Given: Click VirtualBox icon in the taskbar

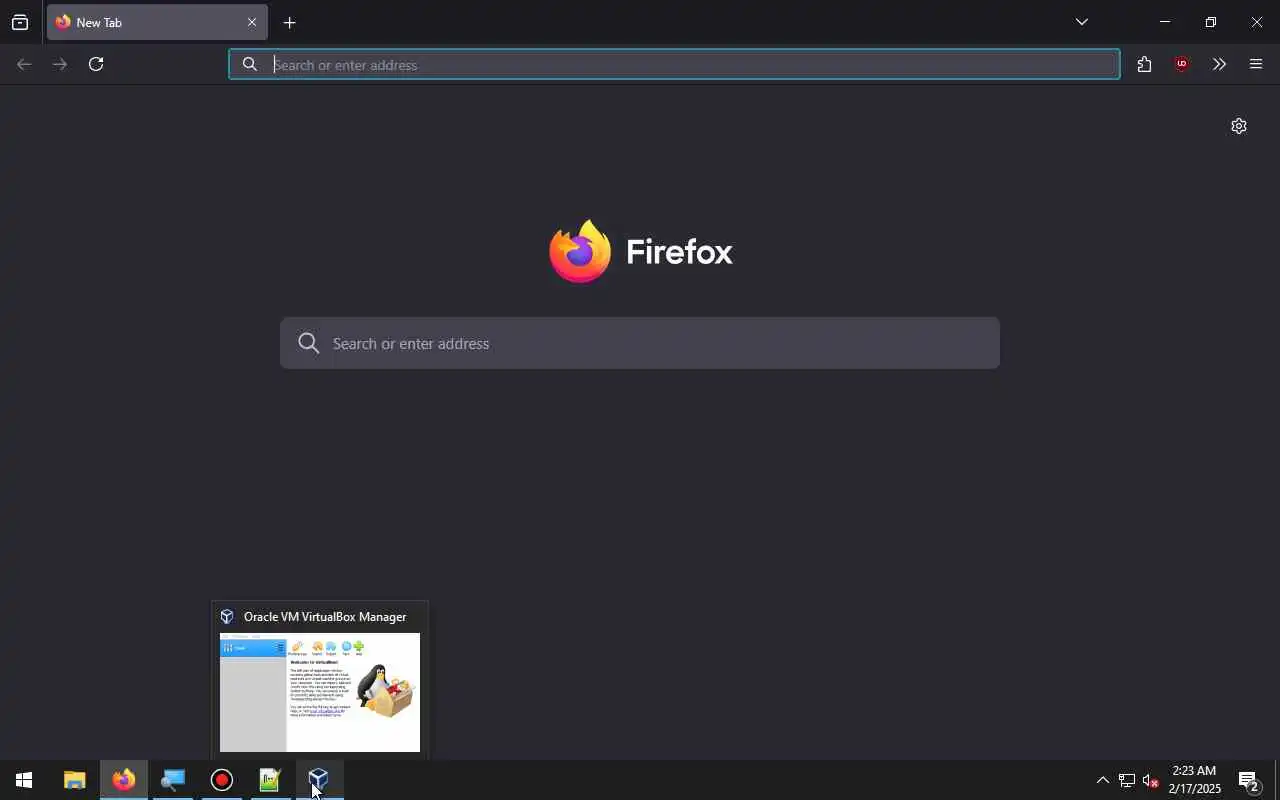Looking at the screenshot, I should coord(319,780).
